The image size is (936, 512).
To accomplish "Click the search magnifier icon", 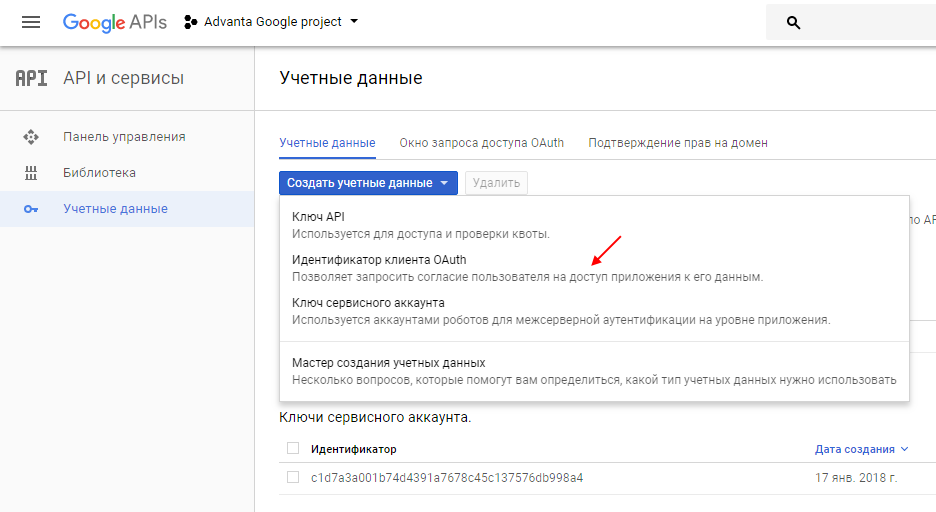I will 793,22.
